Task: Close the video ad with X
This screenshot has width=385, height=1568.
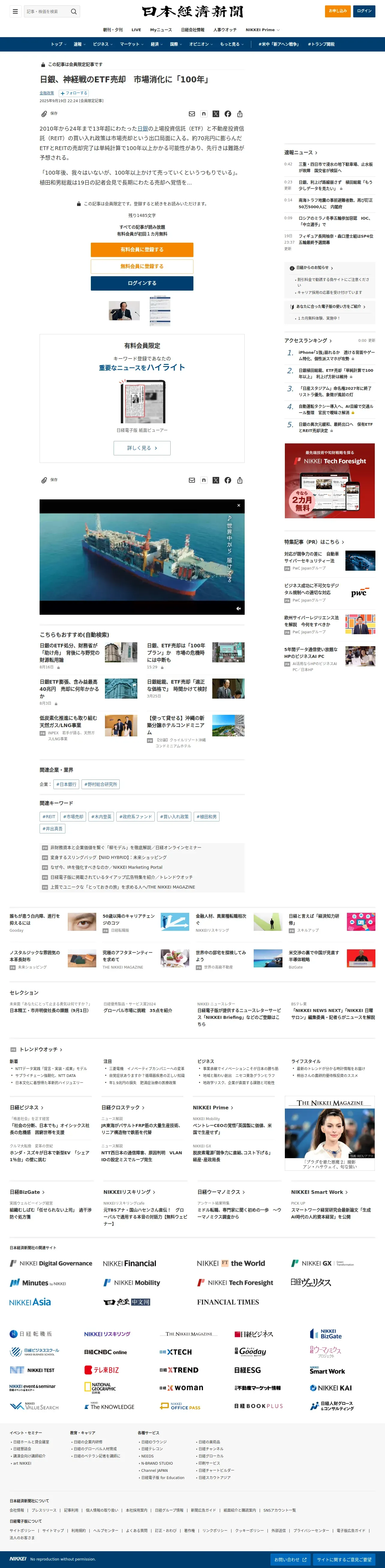Action: click(239, 505)
